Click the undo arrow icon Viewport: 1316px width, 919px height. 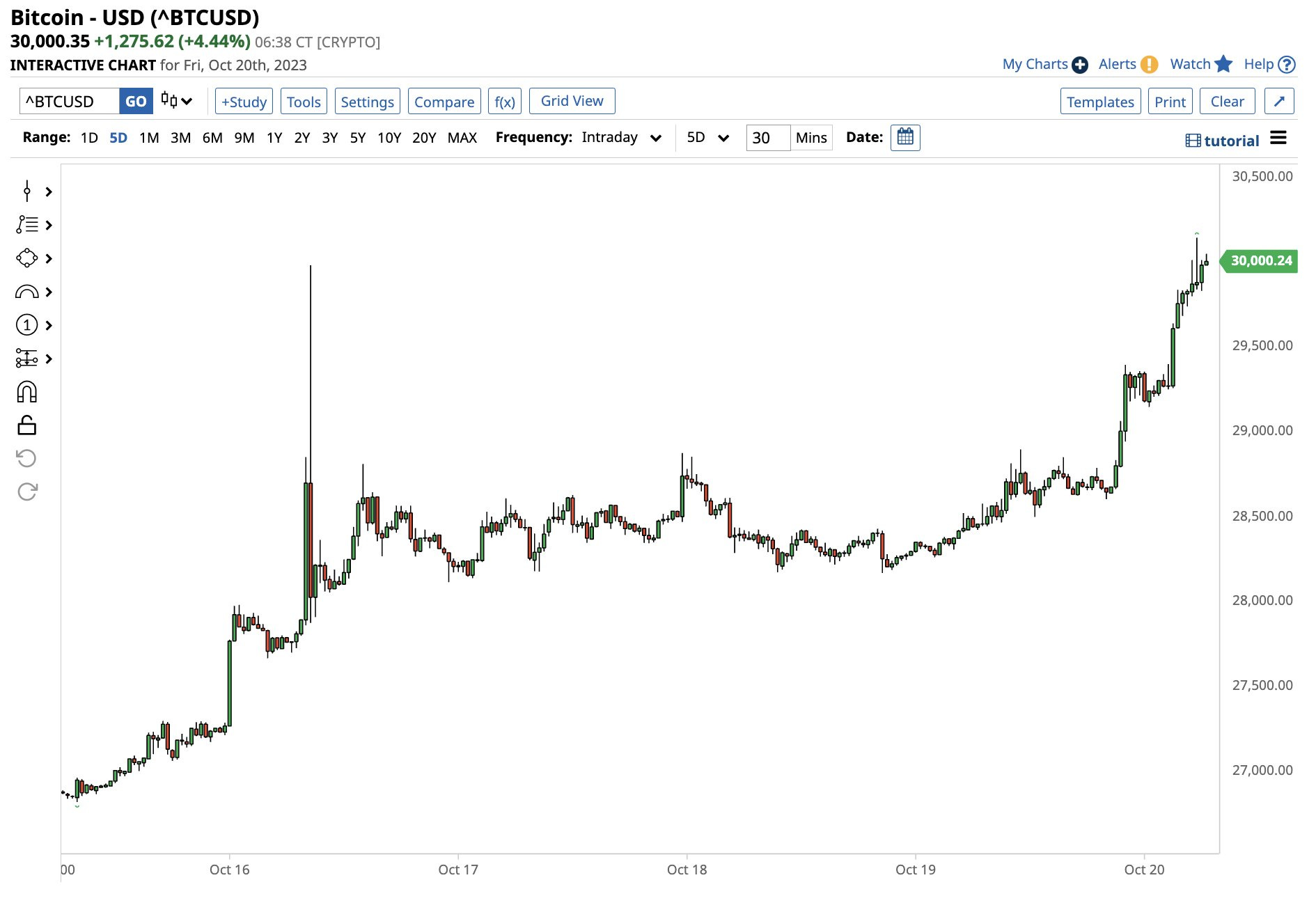[27, 458]
